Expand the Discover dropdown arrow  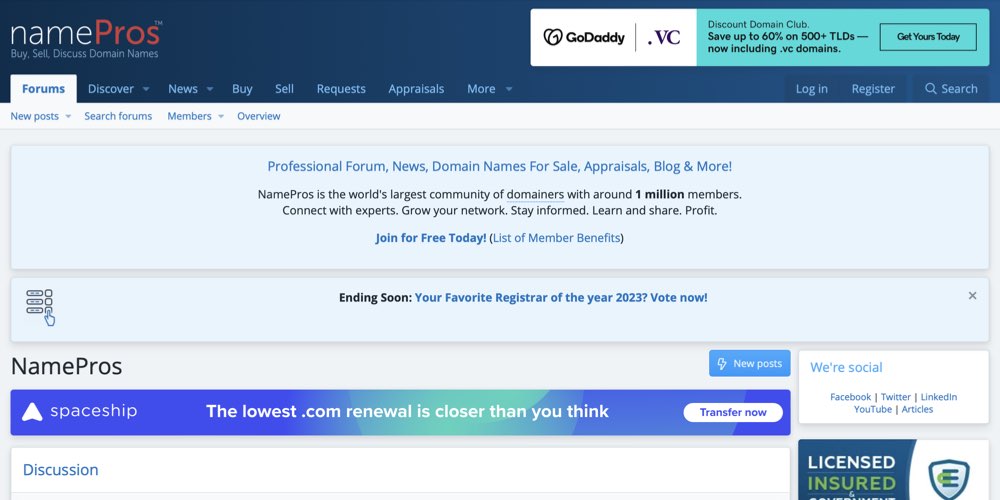(145, 89)
